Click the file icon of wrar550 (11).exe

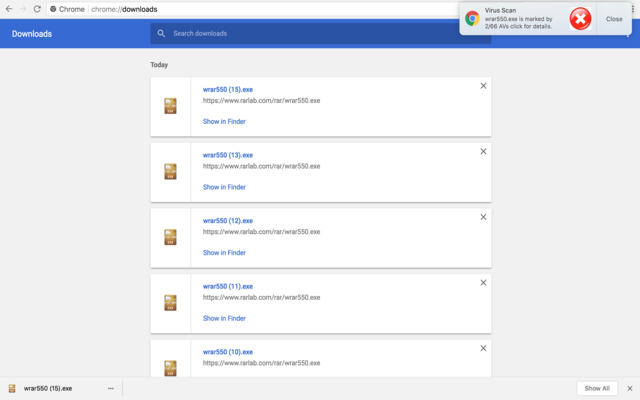[170, 303]
